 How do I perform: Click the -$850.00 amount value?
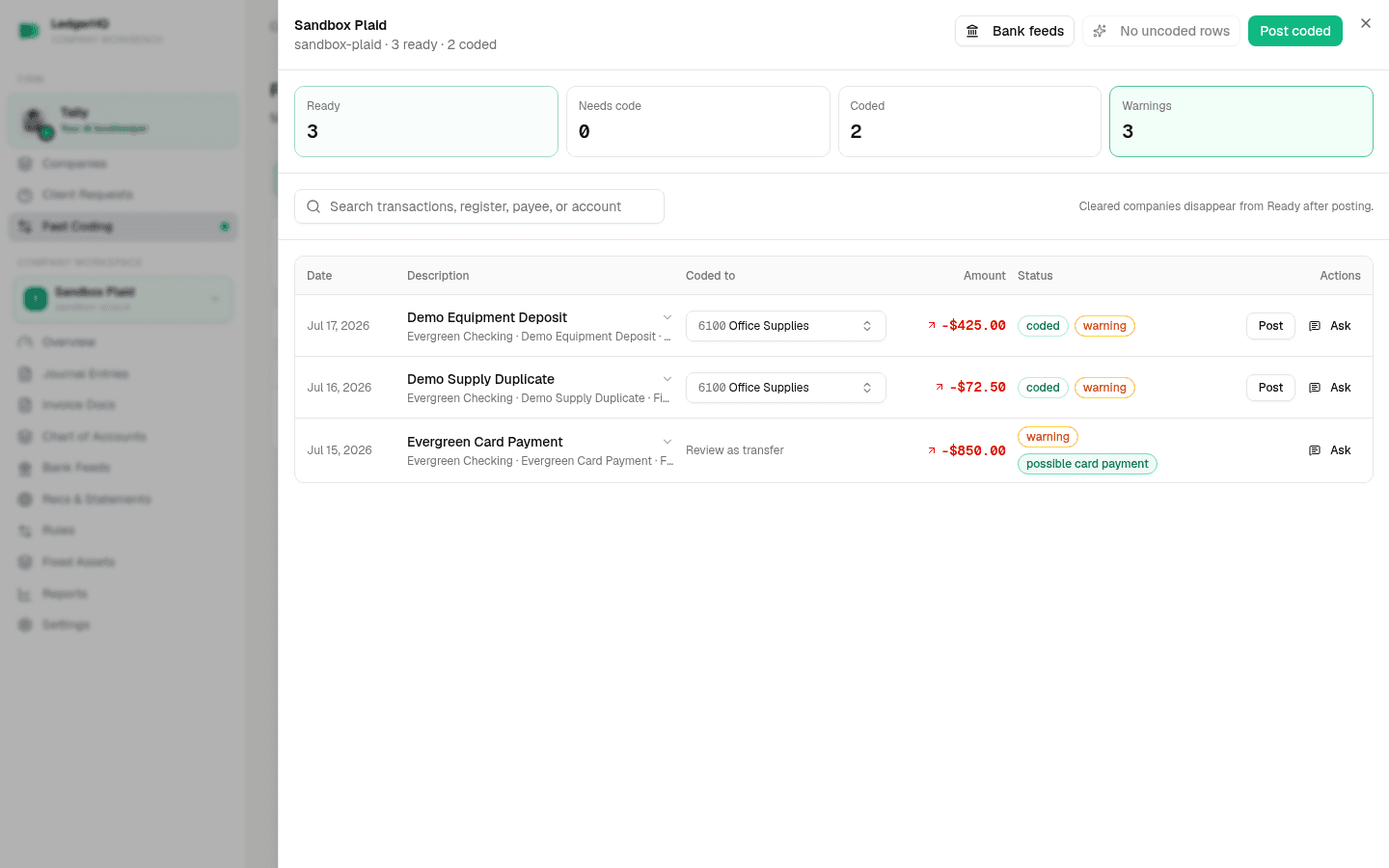973,450
